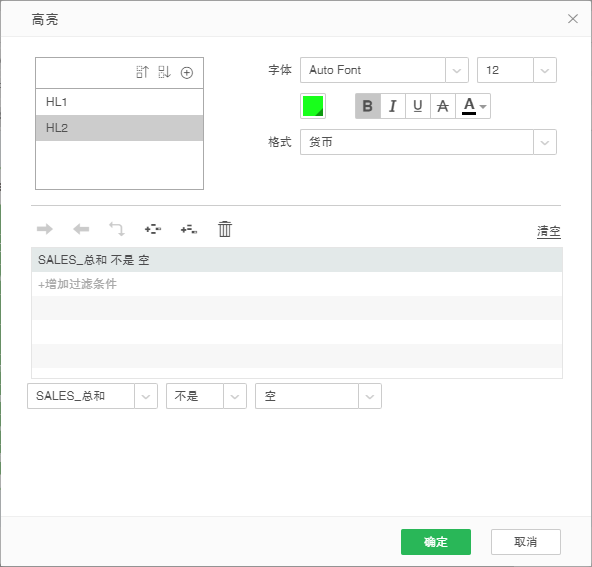Expand the 货币 format dropdown
Screen dimensions: 592x567
[545, 142]
